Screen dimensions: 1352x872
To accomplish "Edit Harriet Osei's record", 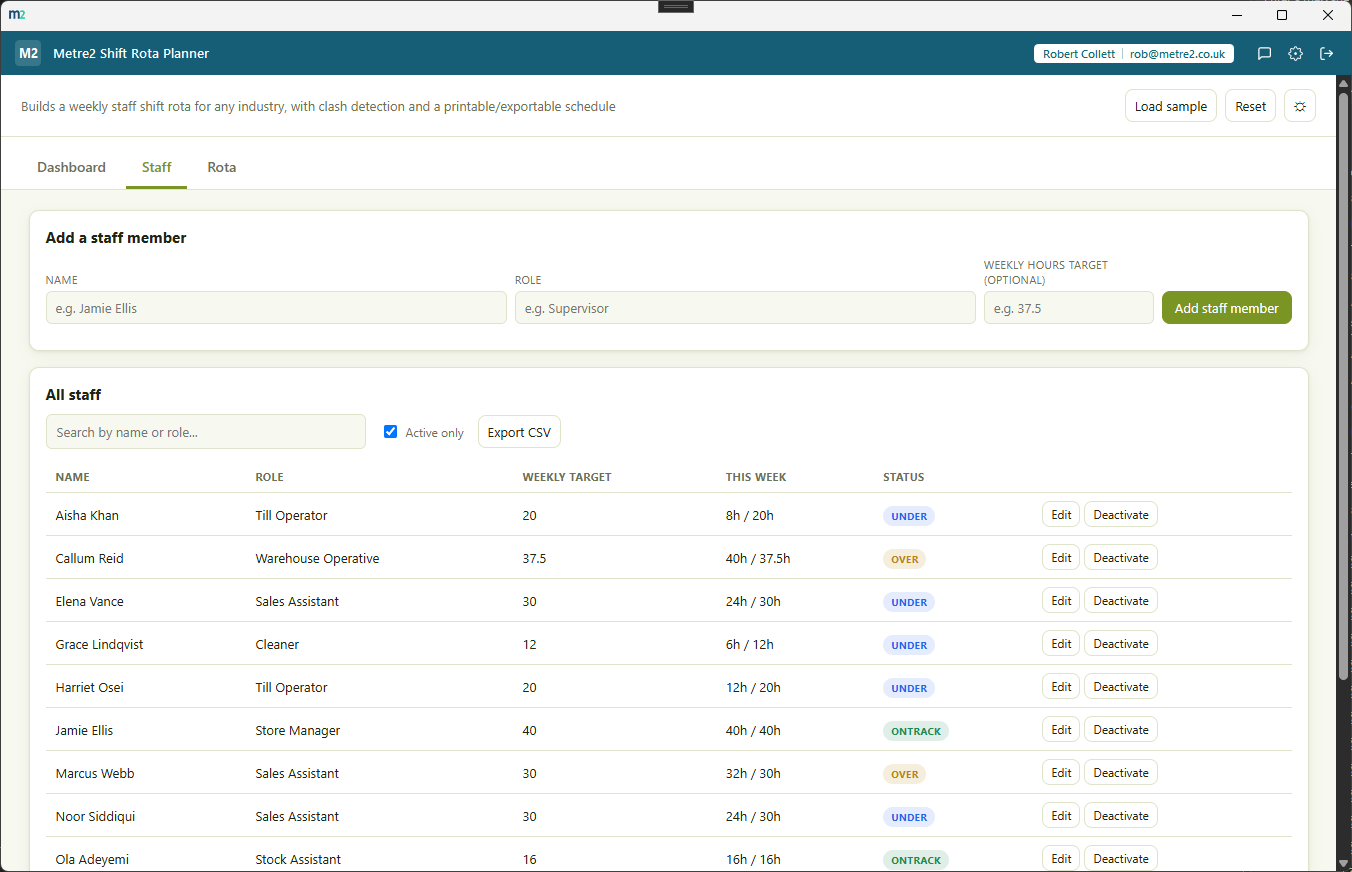I will (1061, 687).
